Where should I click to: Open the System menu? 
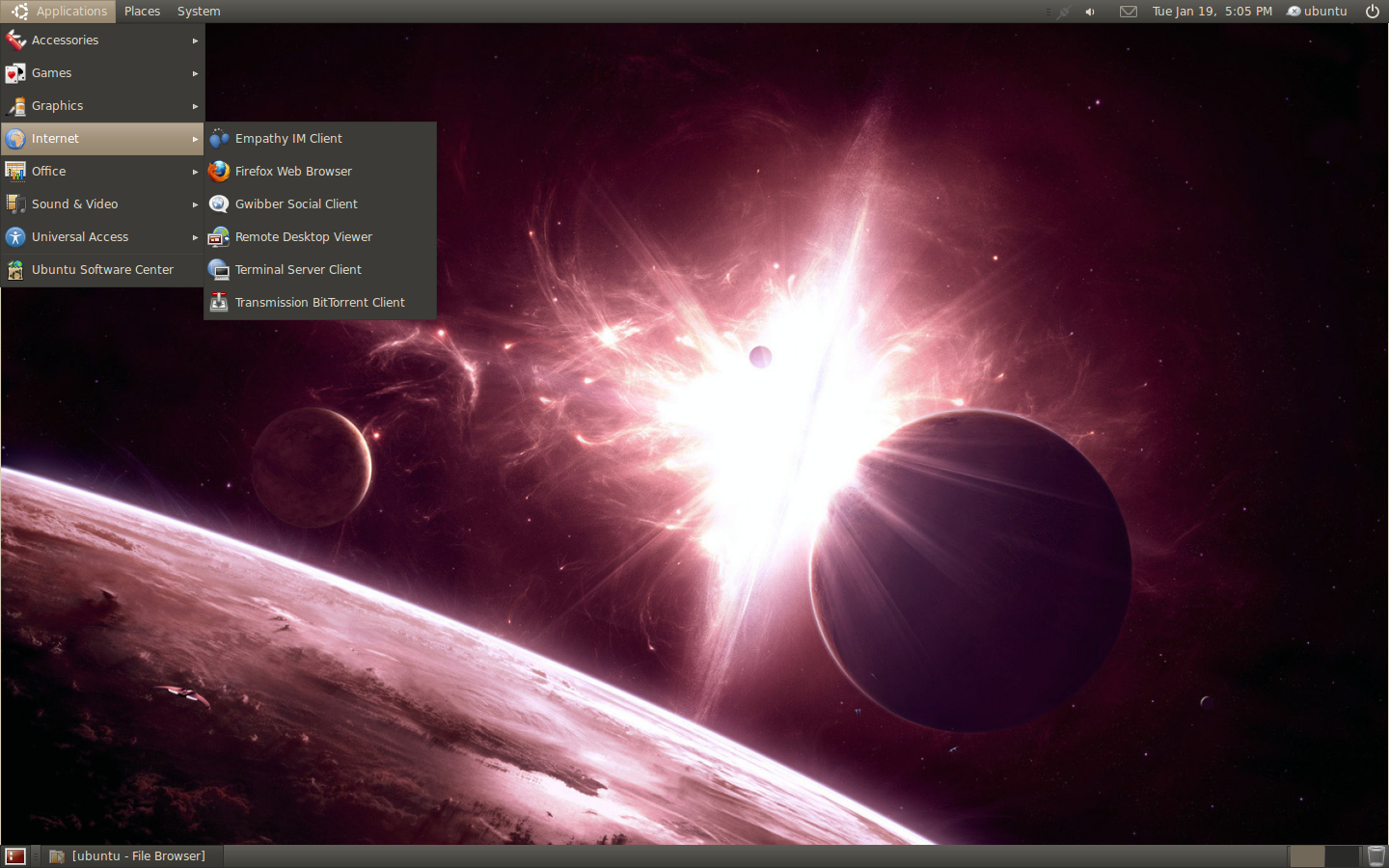point(199,12)
